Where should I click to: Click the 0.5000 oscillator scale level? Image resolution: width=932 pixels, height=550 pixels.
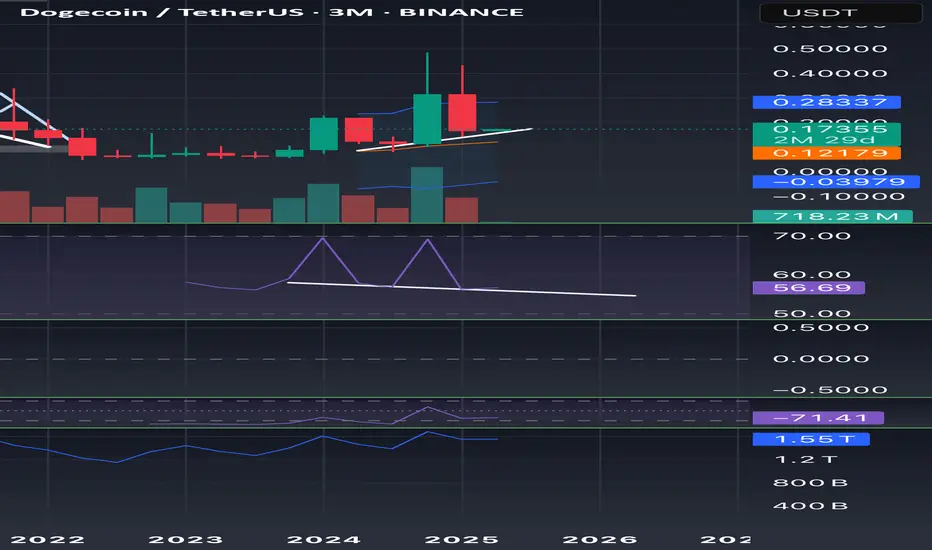pyautogui.click(x=821, y=328)
